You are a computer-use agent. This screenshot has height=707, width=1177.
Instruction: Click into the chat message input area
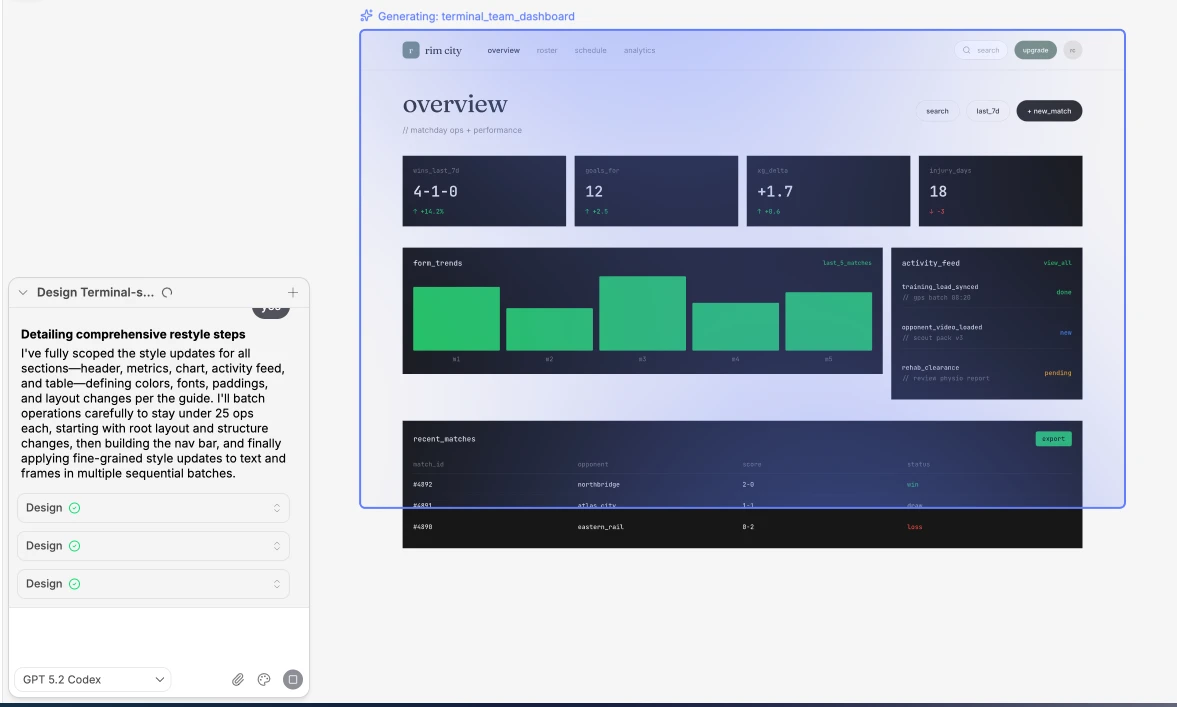(158, 636)
